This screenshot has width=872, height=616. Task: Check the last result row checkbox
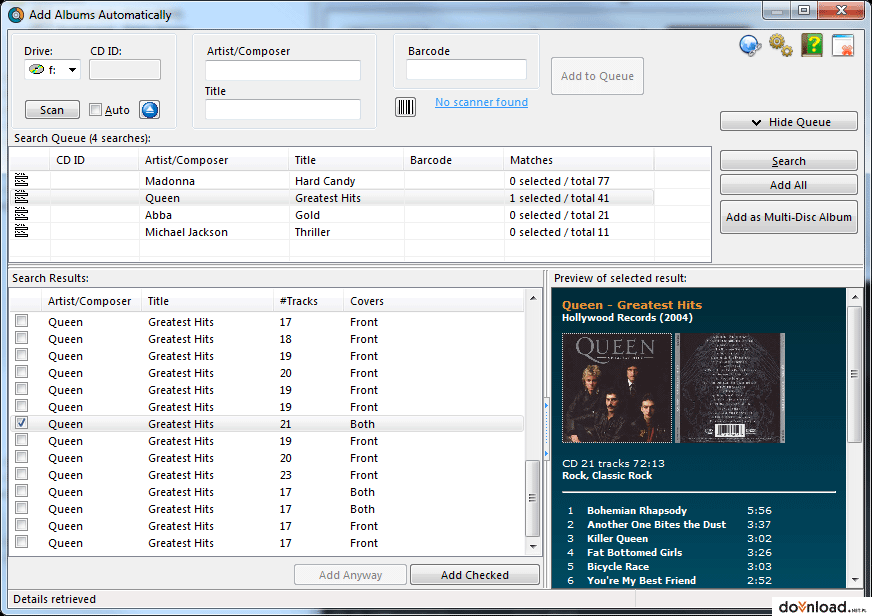coord(22,542)
